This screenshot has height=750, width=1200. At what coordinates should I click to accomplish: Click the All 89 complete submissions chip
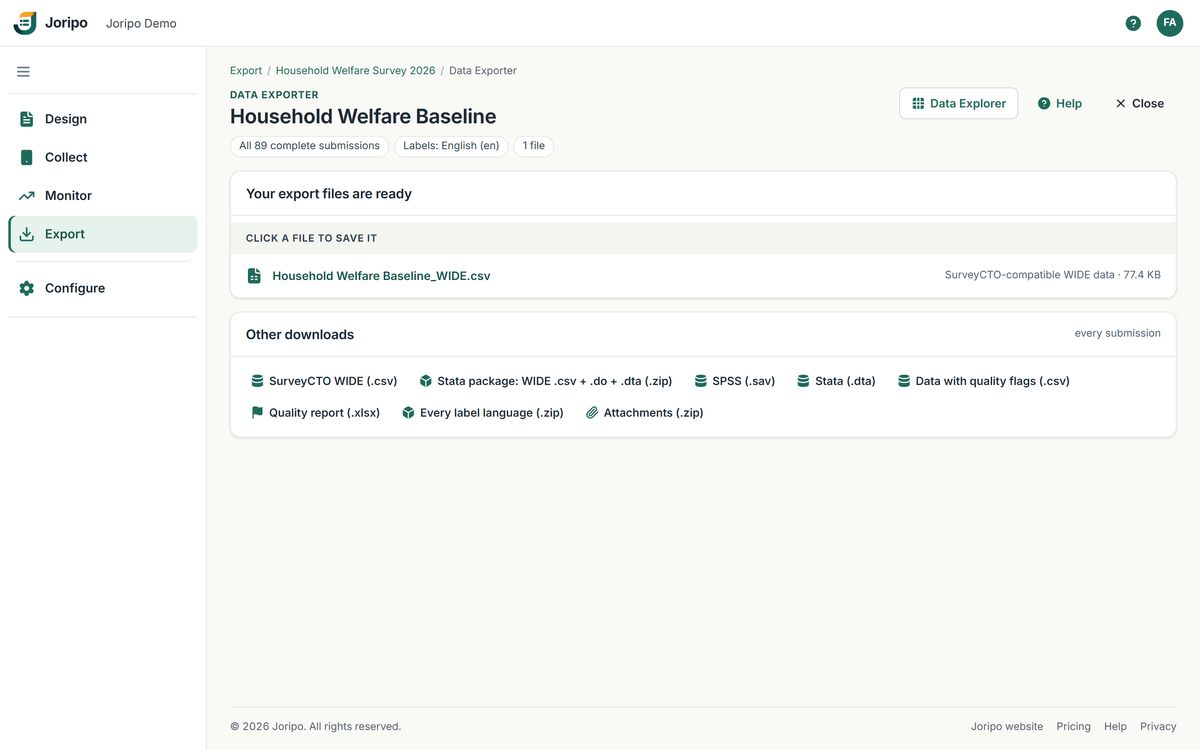tap(309, 146)
